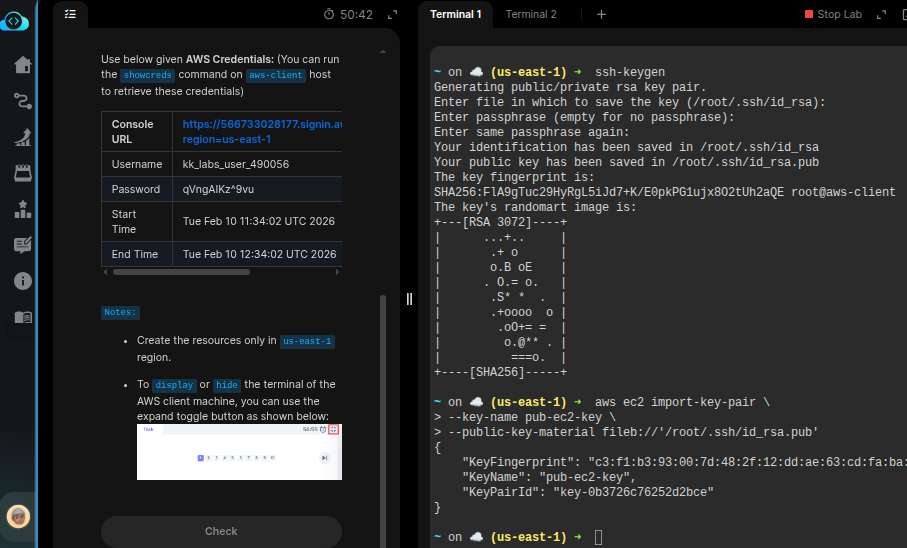
Task: Open the task list tab icon
Action: click(x=70, y=14)
